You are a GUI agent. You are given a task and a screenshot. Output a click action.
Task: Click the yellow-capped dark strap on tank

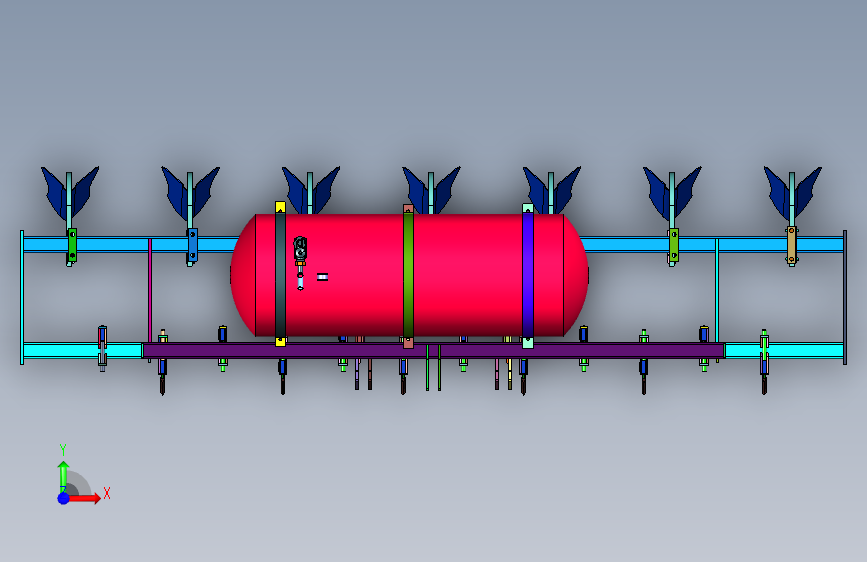coord(280,274)
